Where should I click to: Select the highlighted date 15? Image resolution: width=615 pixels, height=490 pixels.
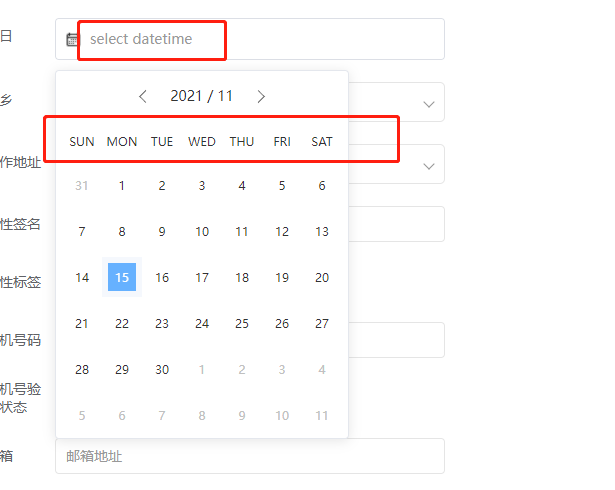point(122,277)
